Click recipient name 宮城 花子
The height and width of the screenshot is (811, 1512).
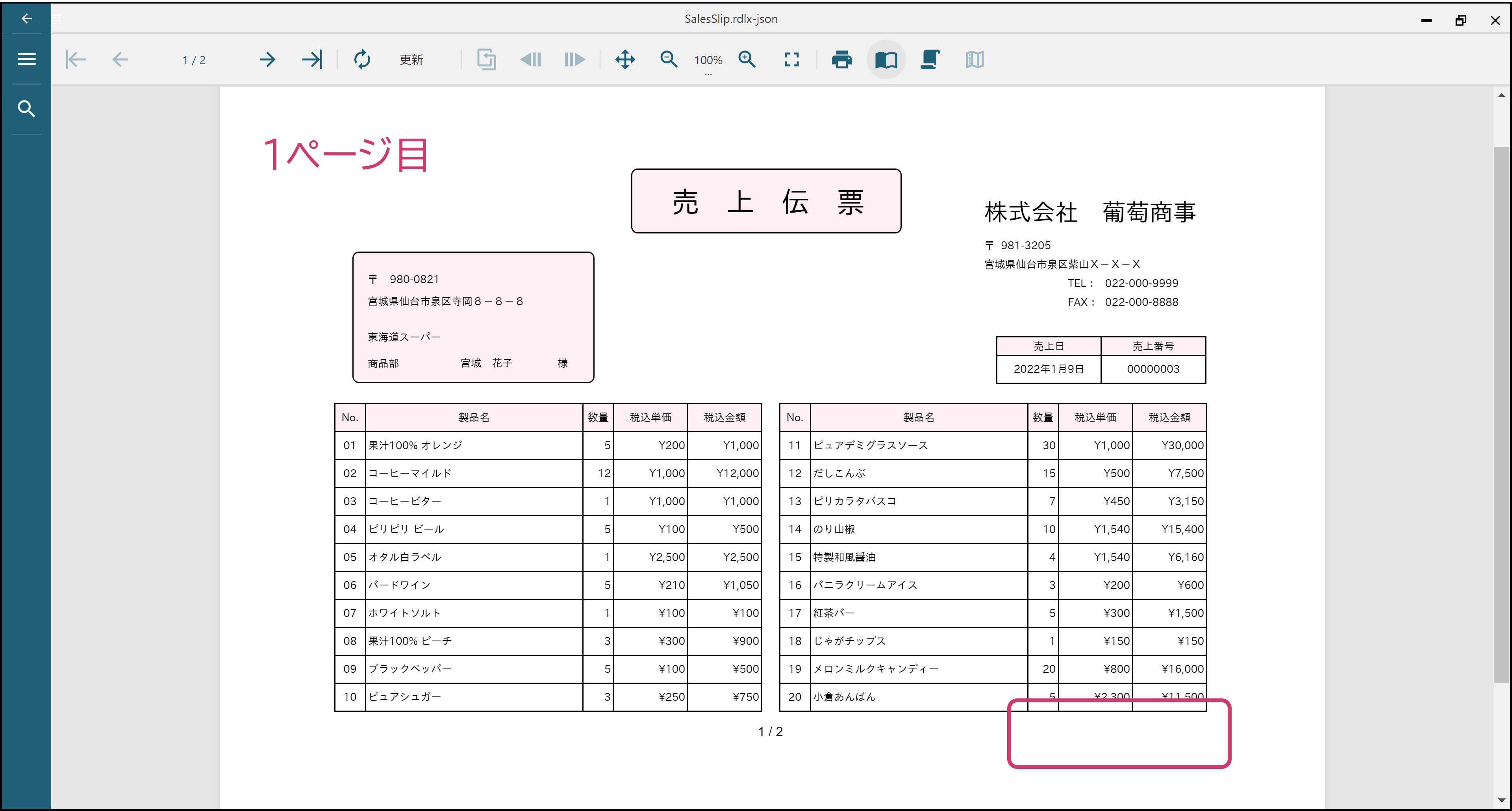[x=486, y=363]
